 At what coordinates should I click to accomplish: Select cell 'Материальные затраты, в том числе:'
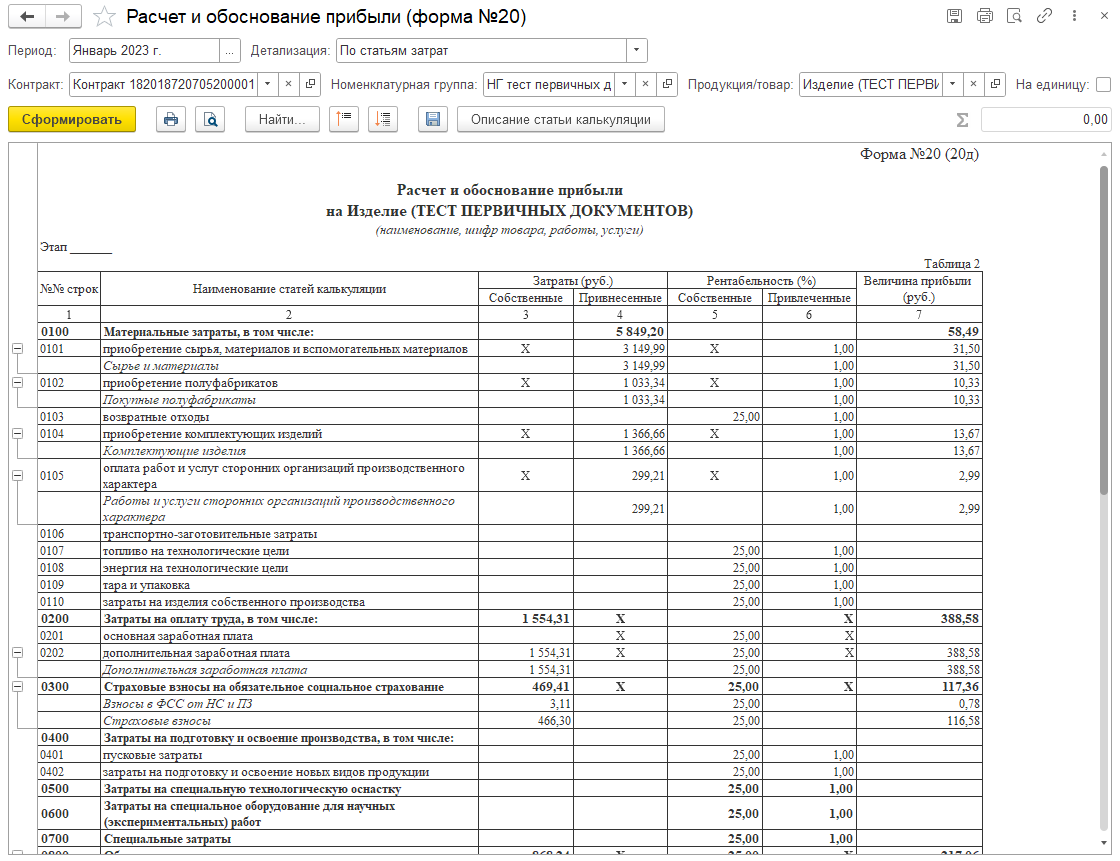pyautogui.click(x=289, y=332)
